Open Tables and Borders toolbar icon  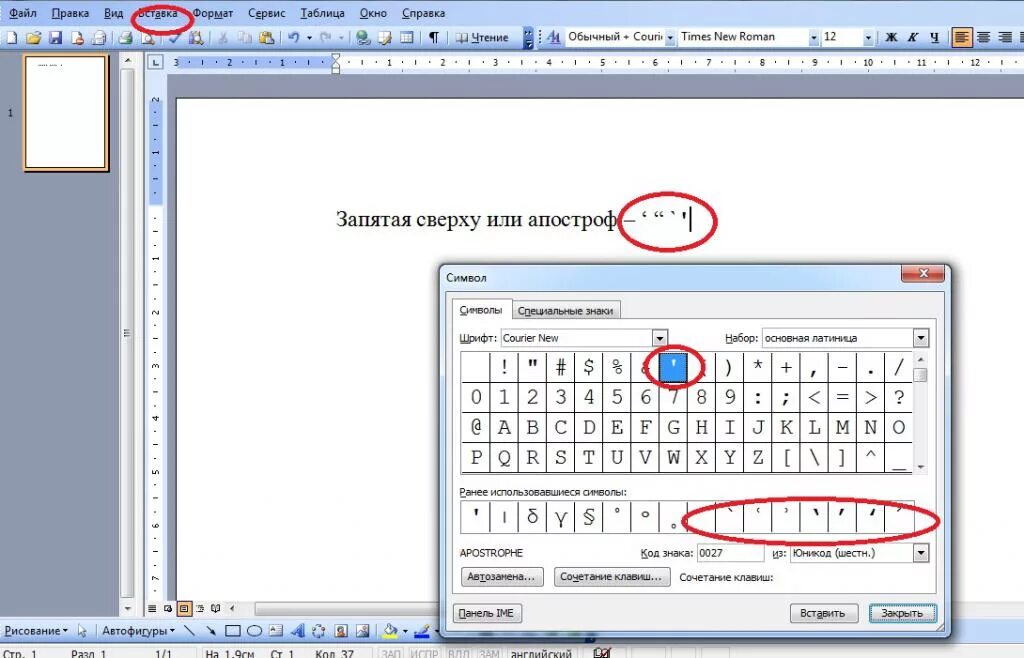(x=385, y=38)
